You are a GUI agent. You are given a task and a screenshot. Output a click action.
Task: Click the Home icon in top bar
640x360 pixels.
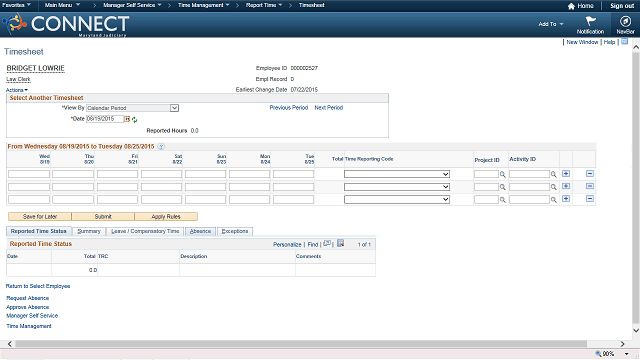571,6
